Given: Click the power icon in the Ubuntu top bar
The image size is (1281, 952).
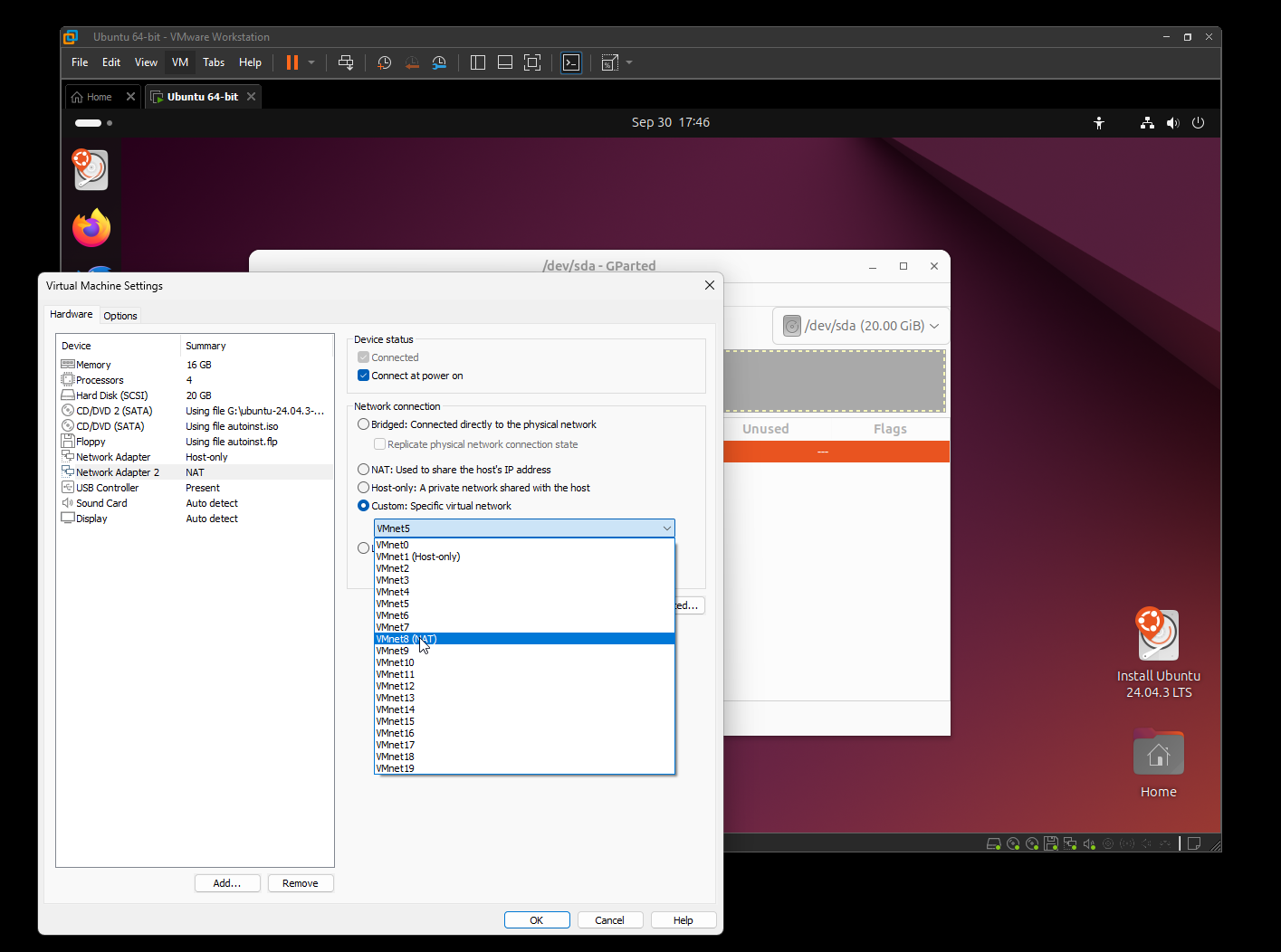Looking at the screenshot, I should 1199,123.
